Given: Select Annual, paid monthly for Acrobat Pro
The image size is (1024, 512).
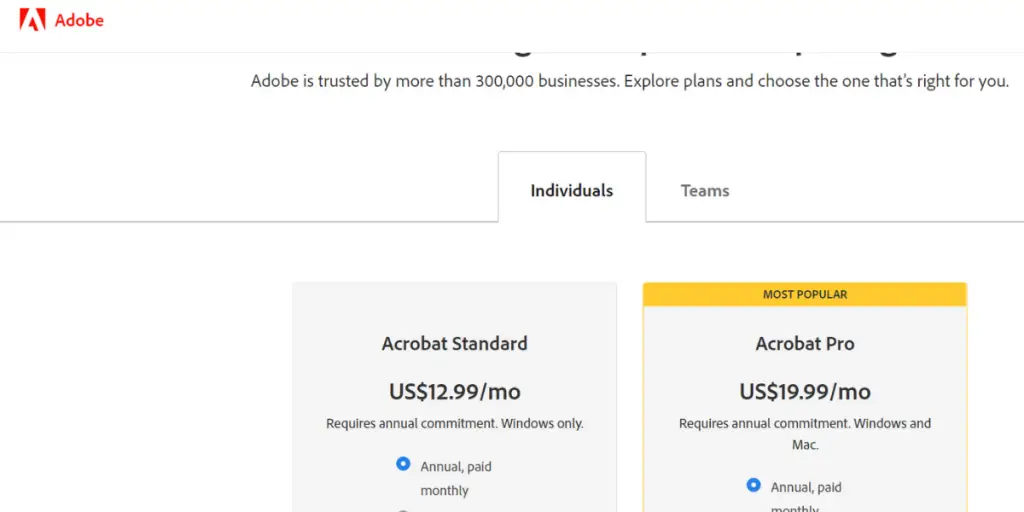Looking at the screenshot, I should [x=753, y=485].
